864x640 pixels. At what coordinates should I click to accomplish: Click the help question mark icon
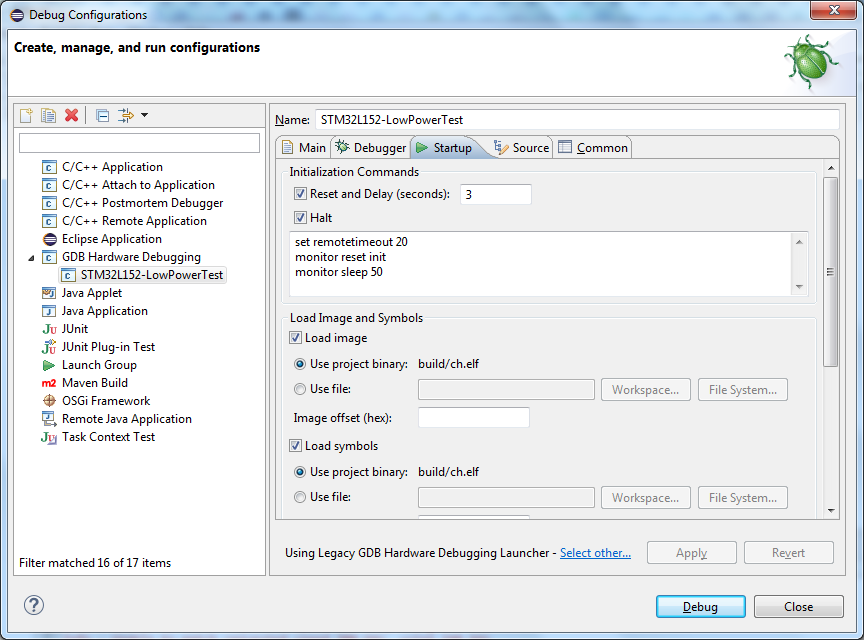coord(34,605)
